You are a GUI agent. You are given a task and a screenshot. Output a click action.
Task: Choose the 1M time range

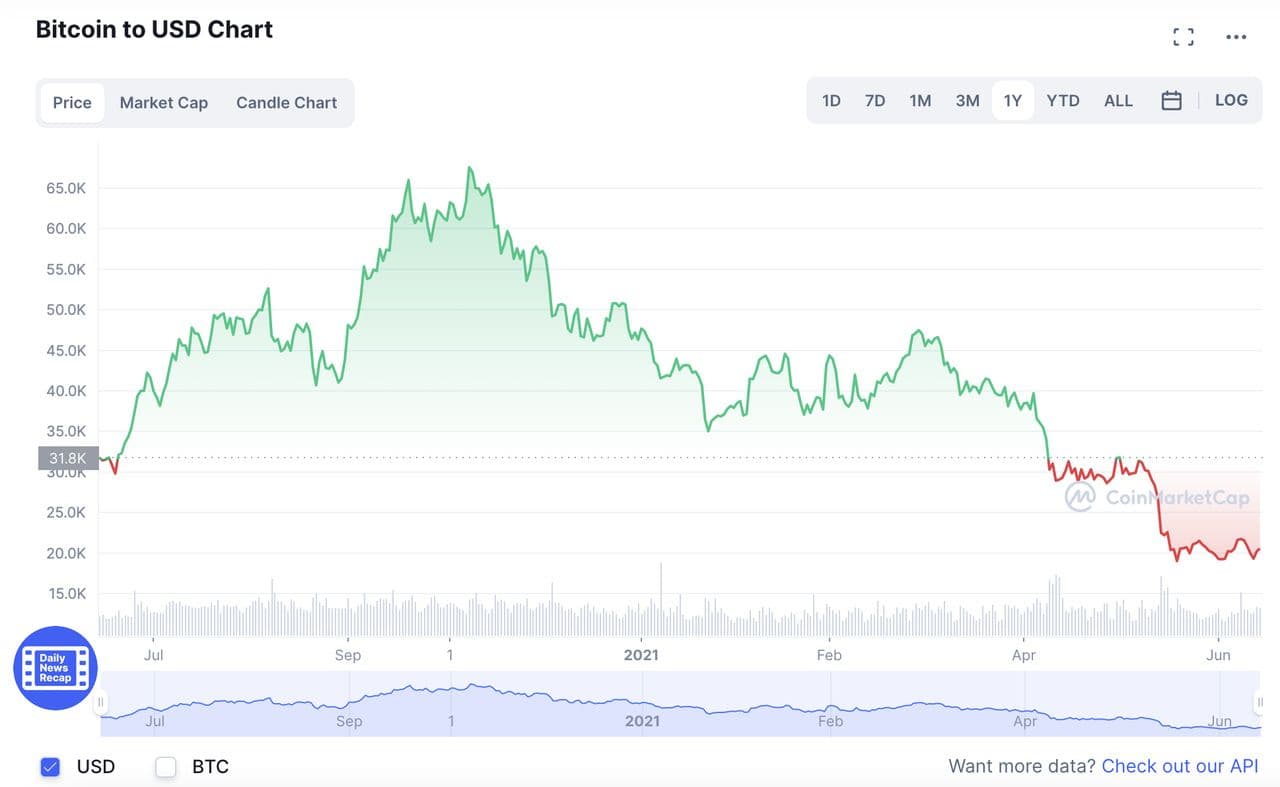[920, 101]
